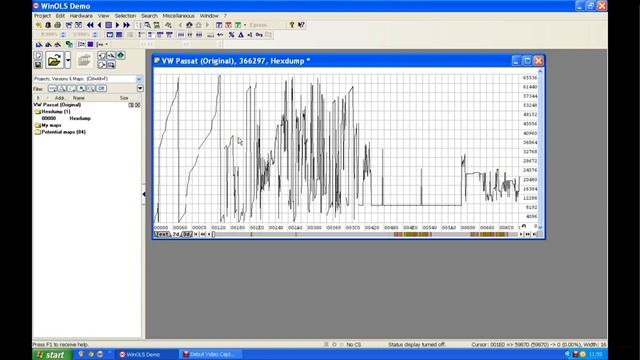The height and width of the screenshot is (360, 640).
Task: Open the Hardware menu
Action: pos(81,16)
